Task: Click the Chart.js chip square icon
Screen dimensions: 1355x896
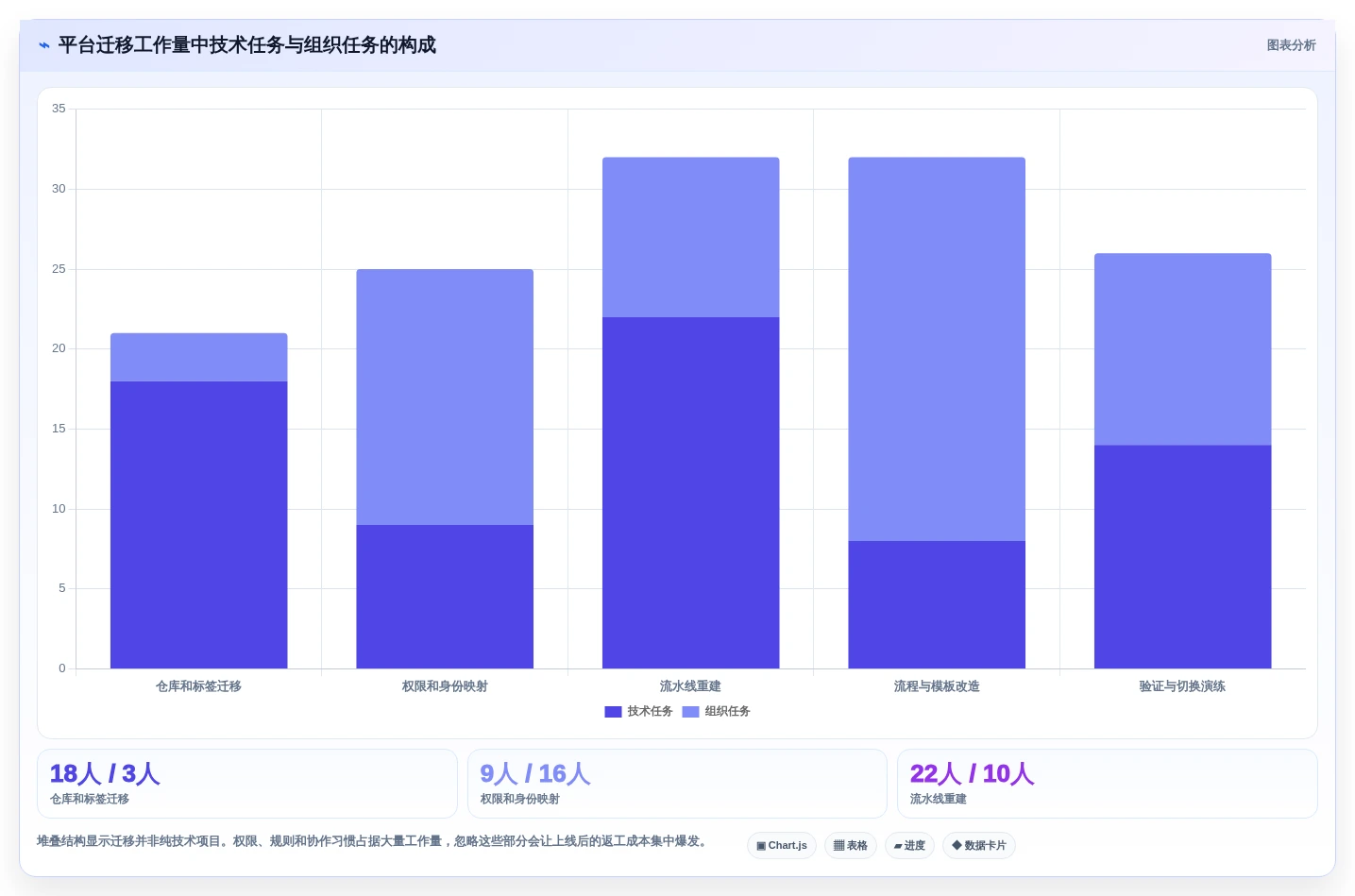Action: coord(761,846)
